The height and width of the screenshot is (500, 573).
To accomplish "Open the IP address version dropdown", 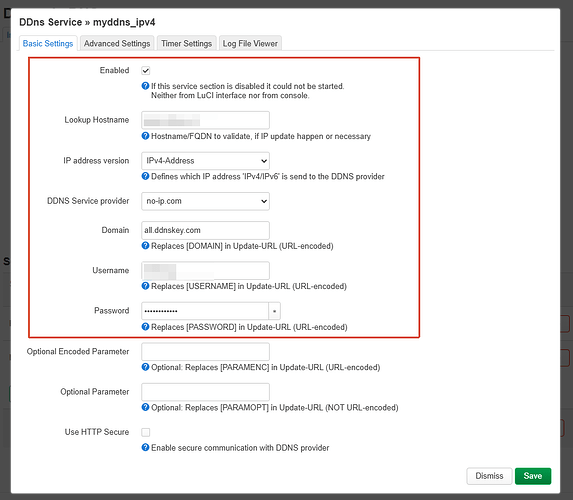I will click(x=205, y=161).
